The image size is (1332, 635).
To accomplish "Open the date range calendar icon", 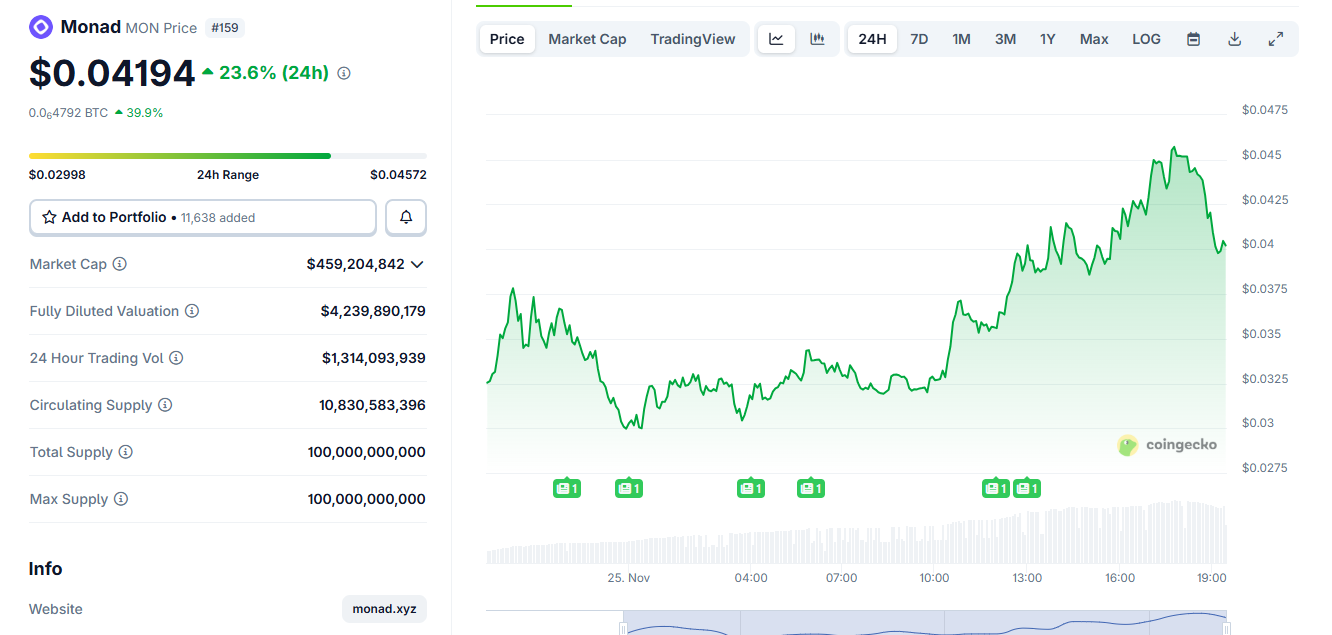I will (1193, 38).
